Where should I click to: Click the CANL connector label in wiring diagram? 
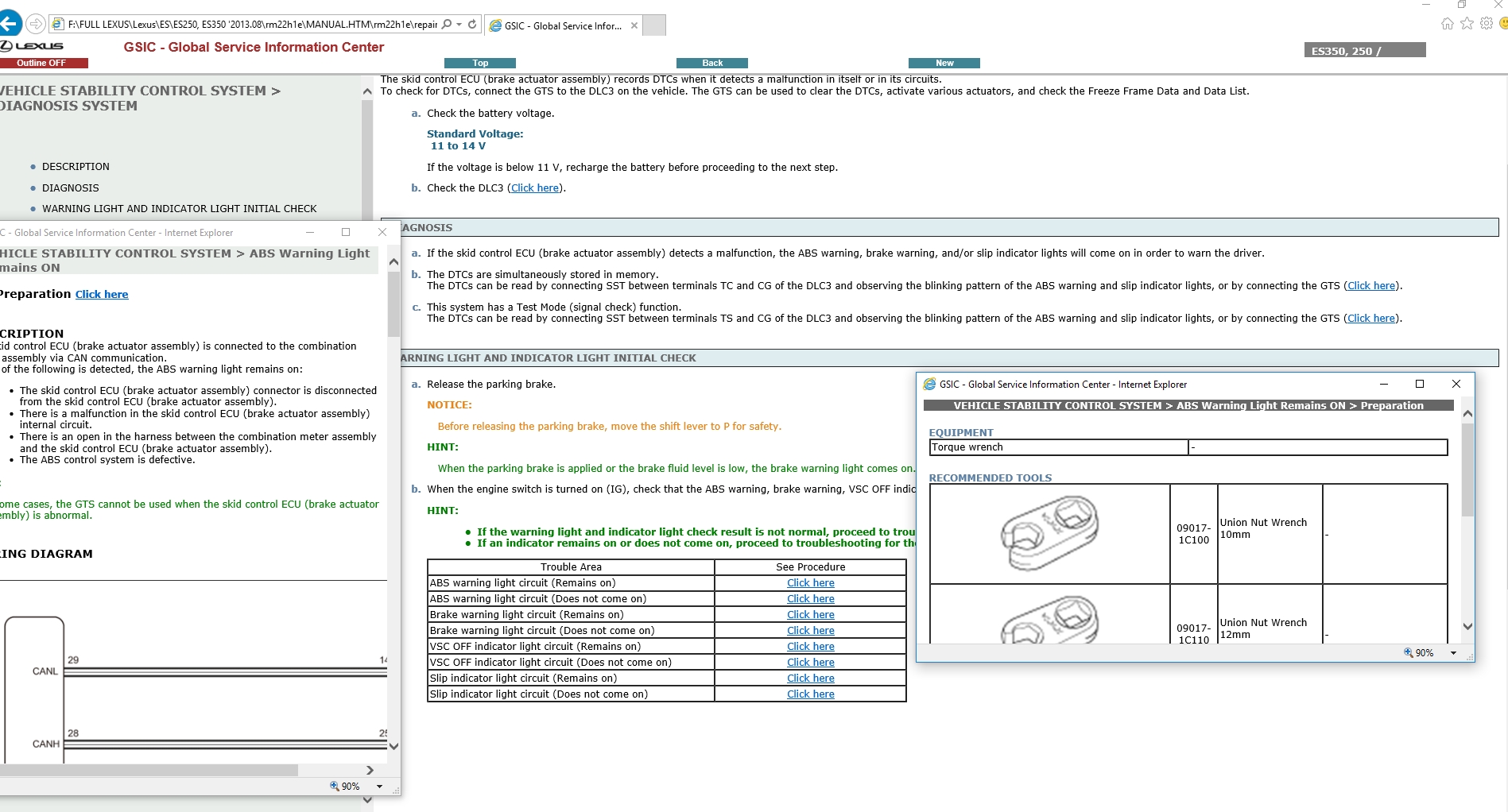point(45,671)
